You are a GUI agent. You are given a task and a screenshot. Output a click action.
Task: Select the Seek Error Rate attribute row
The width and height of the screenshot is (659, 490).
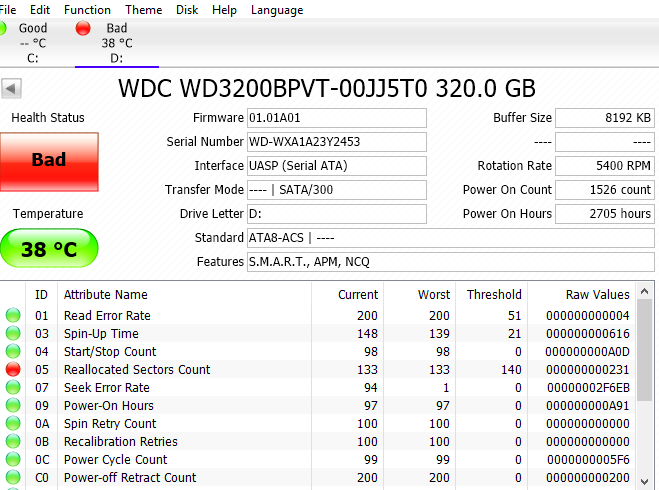[x=318, y=387]
